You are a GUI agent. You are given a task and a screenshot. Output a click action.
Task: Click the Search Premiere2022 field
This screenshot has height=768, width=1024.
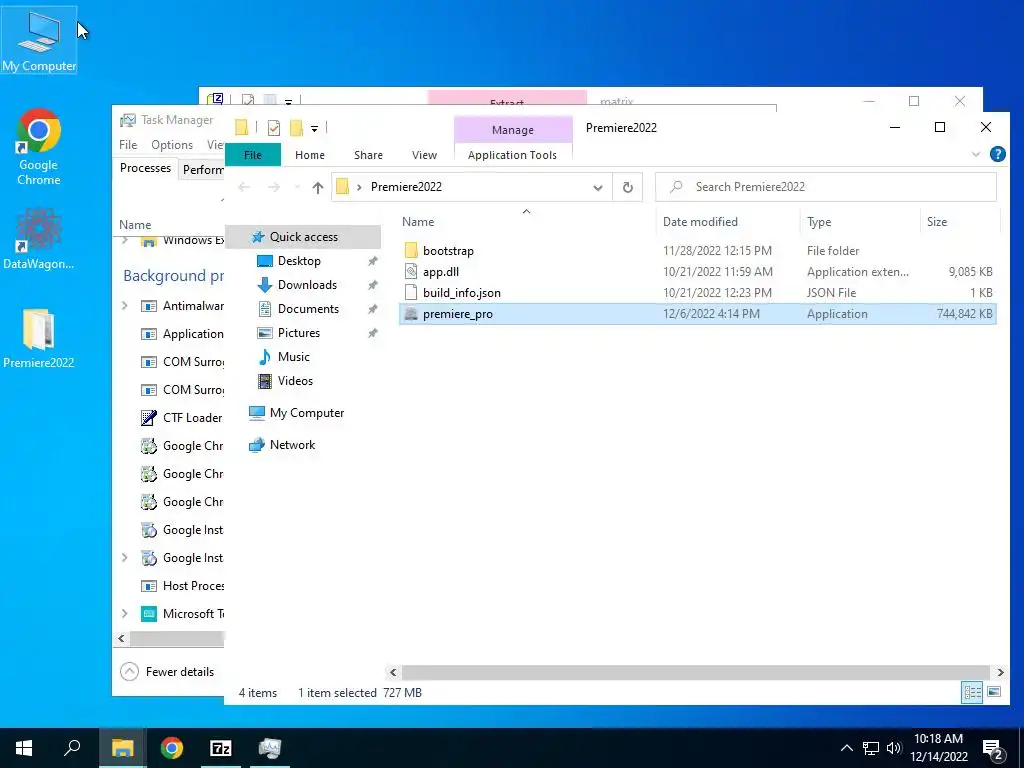[x=826, y=187]
